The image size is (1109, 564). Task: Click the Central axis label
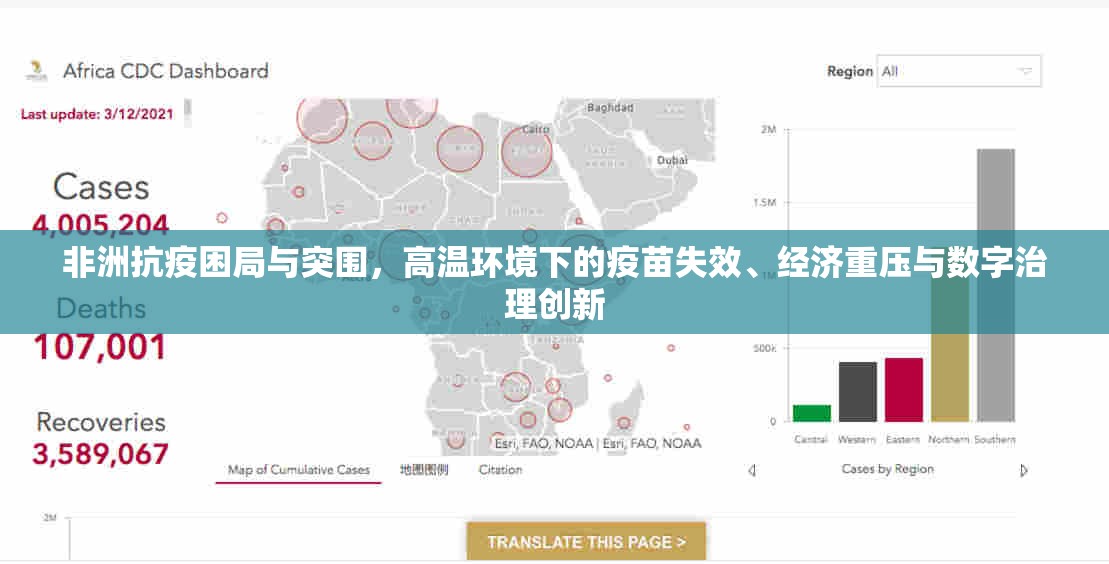click(x=811, y=439)
